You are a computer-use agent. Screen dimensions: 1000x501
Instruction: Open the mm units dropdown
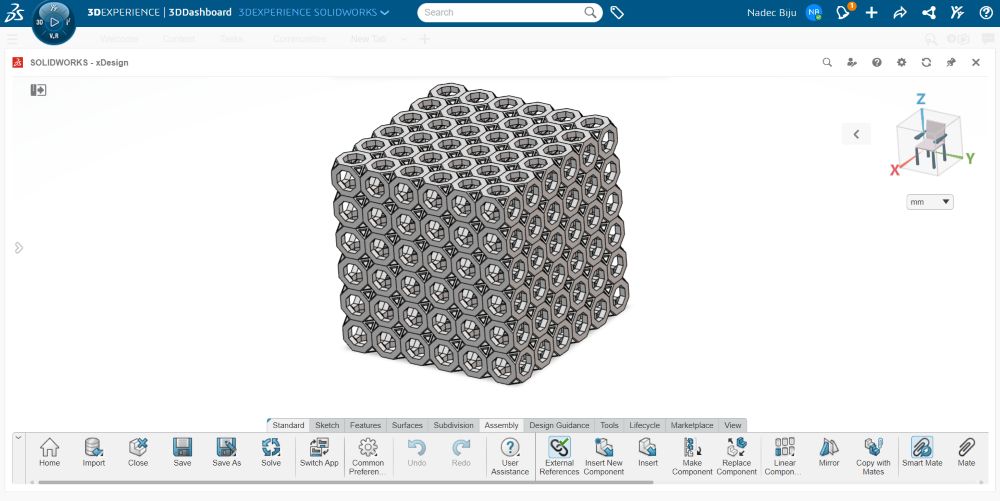(x=930, y=202)
